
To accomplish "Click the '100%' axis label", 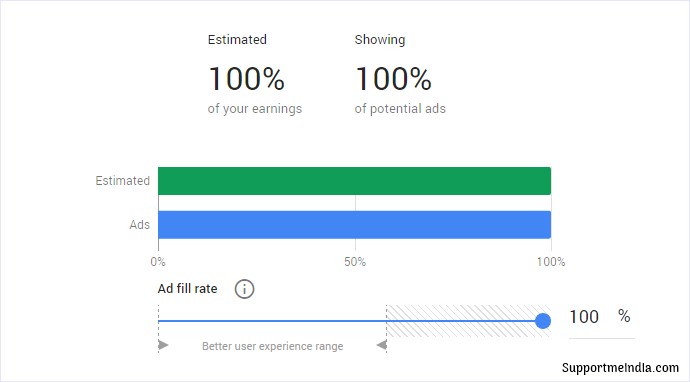I will pyautogui.click(x=551, y=262).
